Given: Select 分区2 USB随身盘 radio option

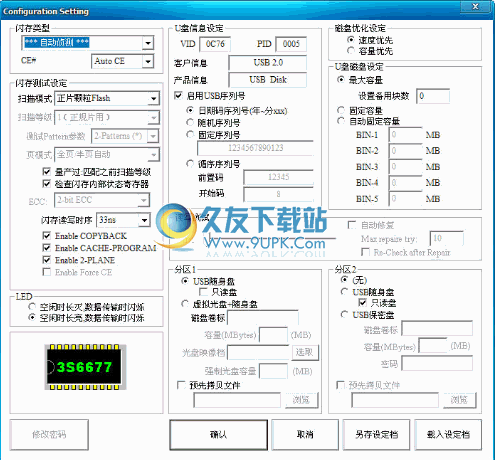Looking at the screenshot, I should click(344, 292).
